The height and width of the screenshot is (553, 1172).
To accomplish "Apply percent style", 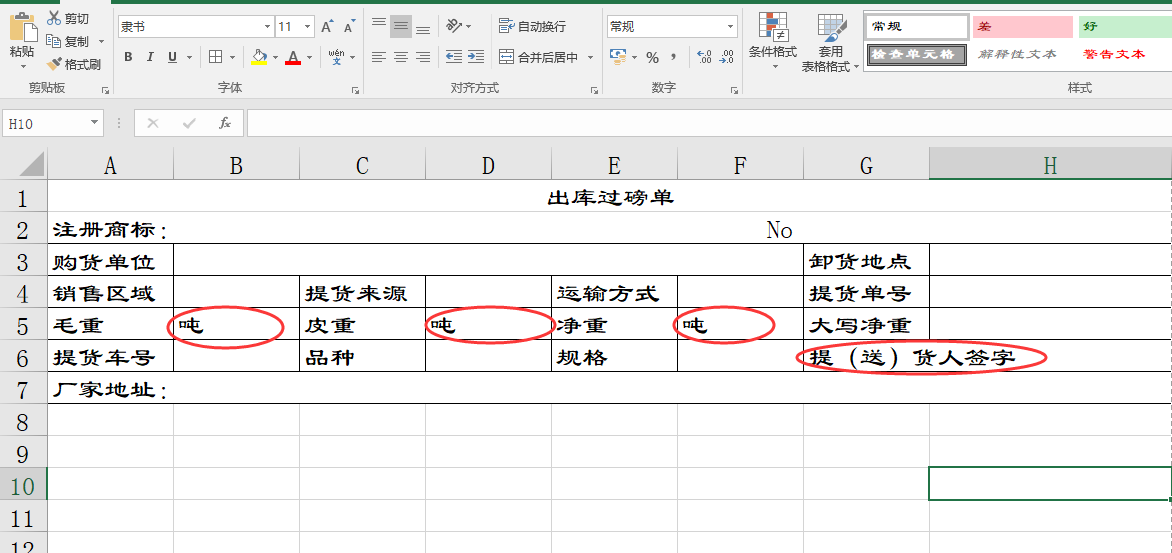I will [x=653, y=57].
